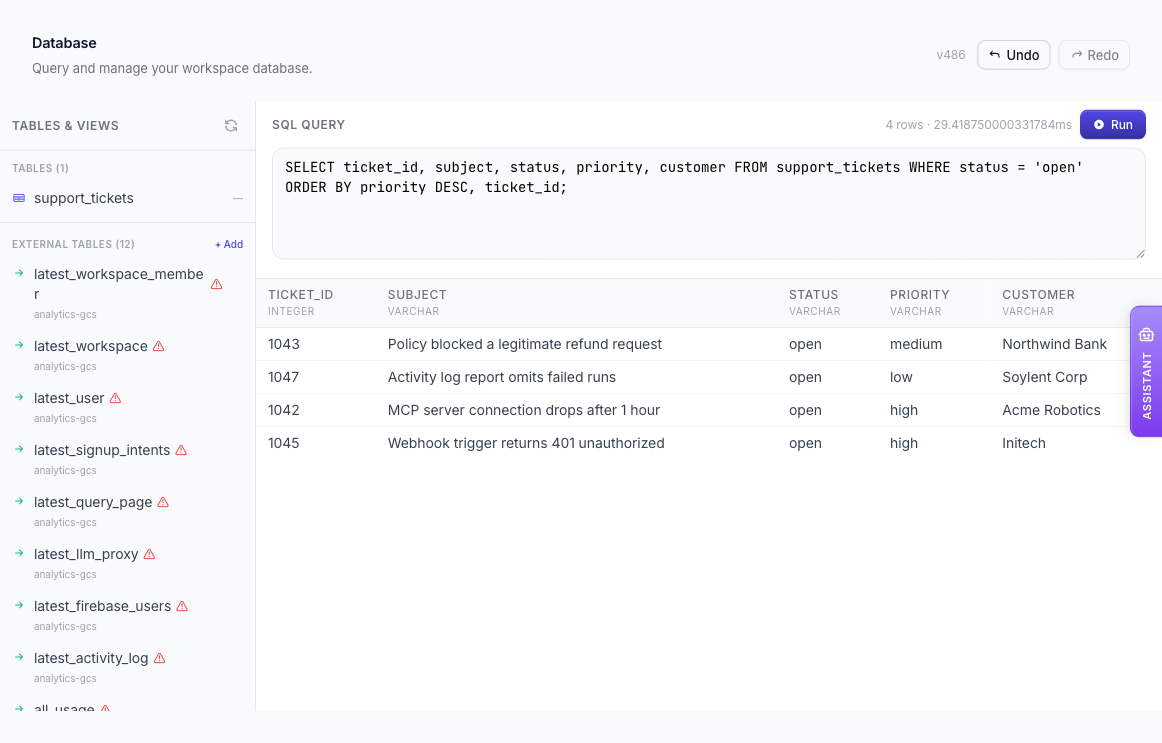
Task: Click green arrow icon for latest_workspace_member
Action: coord(19,273)
